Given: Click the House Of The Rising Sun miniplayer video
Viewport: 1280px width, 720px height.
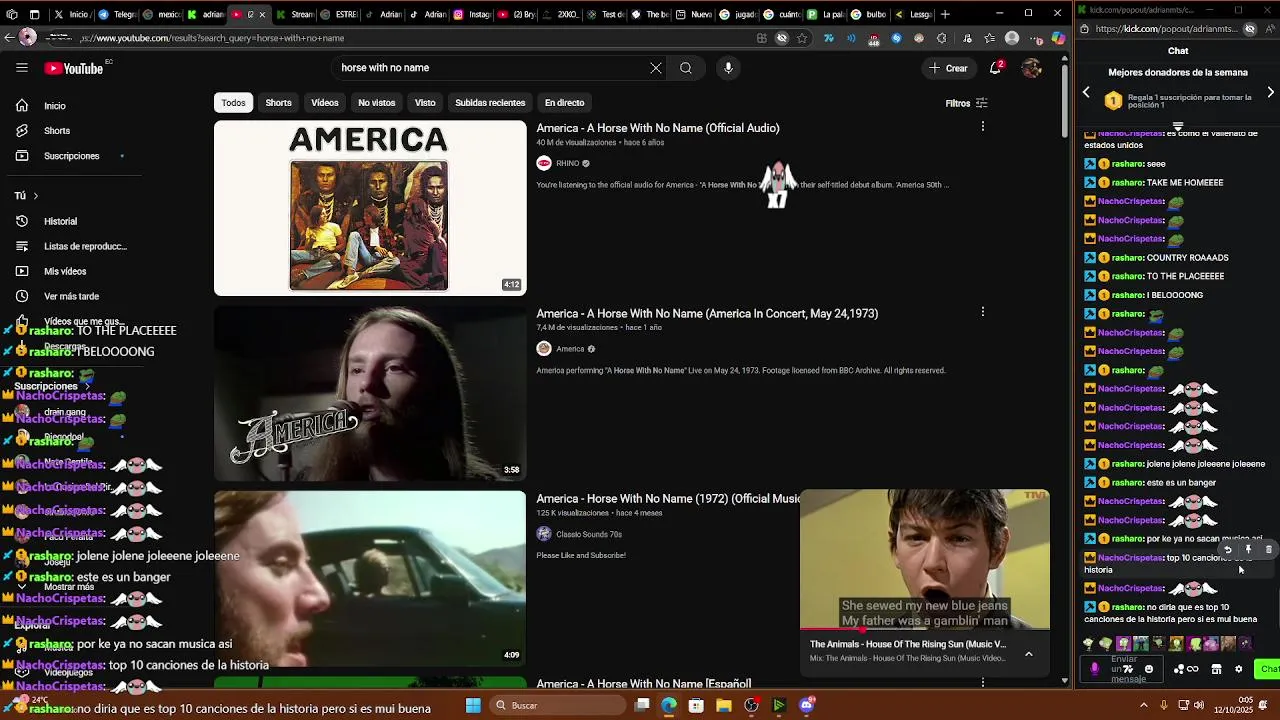Looking at the screenshot, I should tap(925, 560).
